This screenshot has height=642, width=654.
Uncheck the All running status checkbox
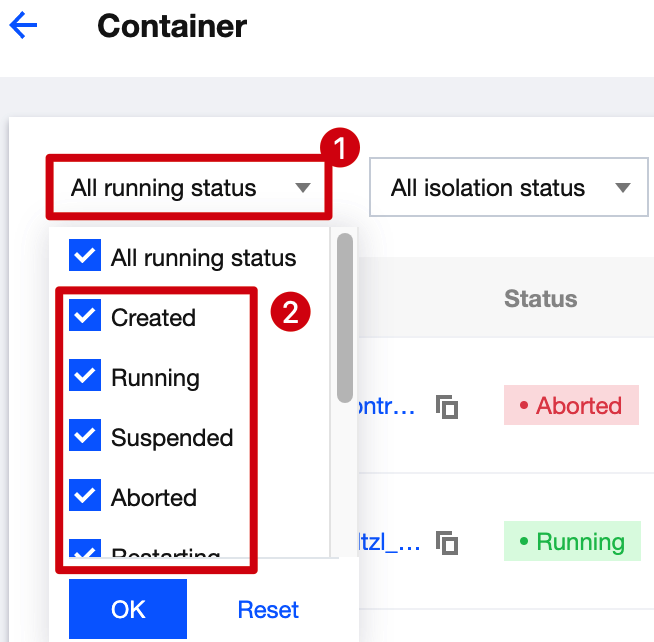click(85, 256)
